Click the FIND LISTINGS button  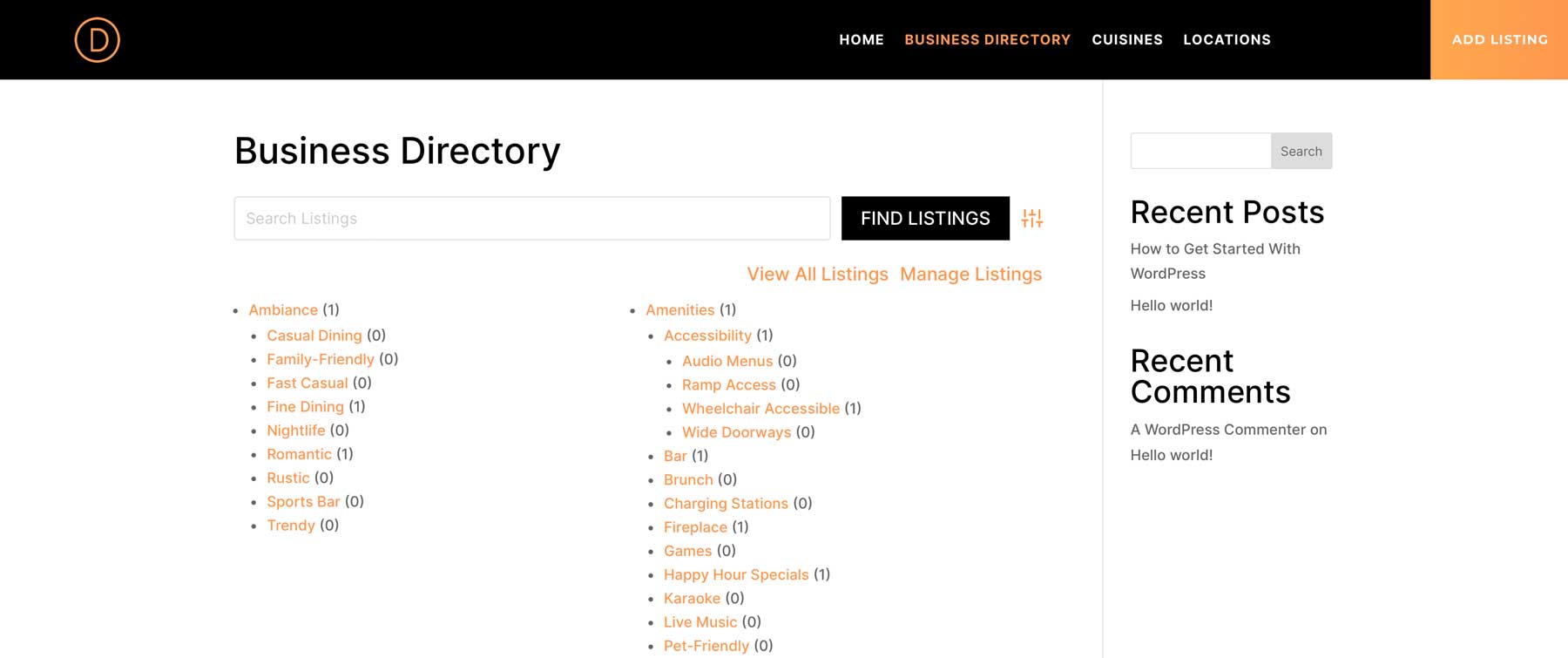[925, 218]
